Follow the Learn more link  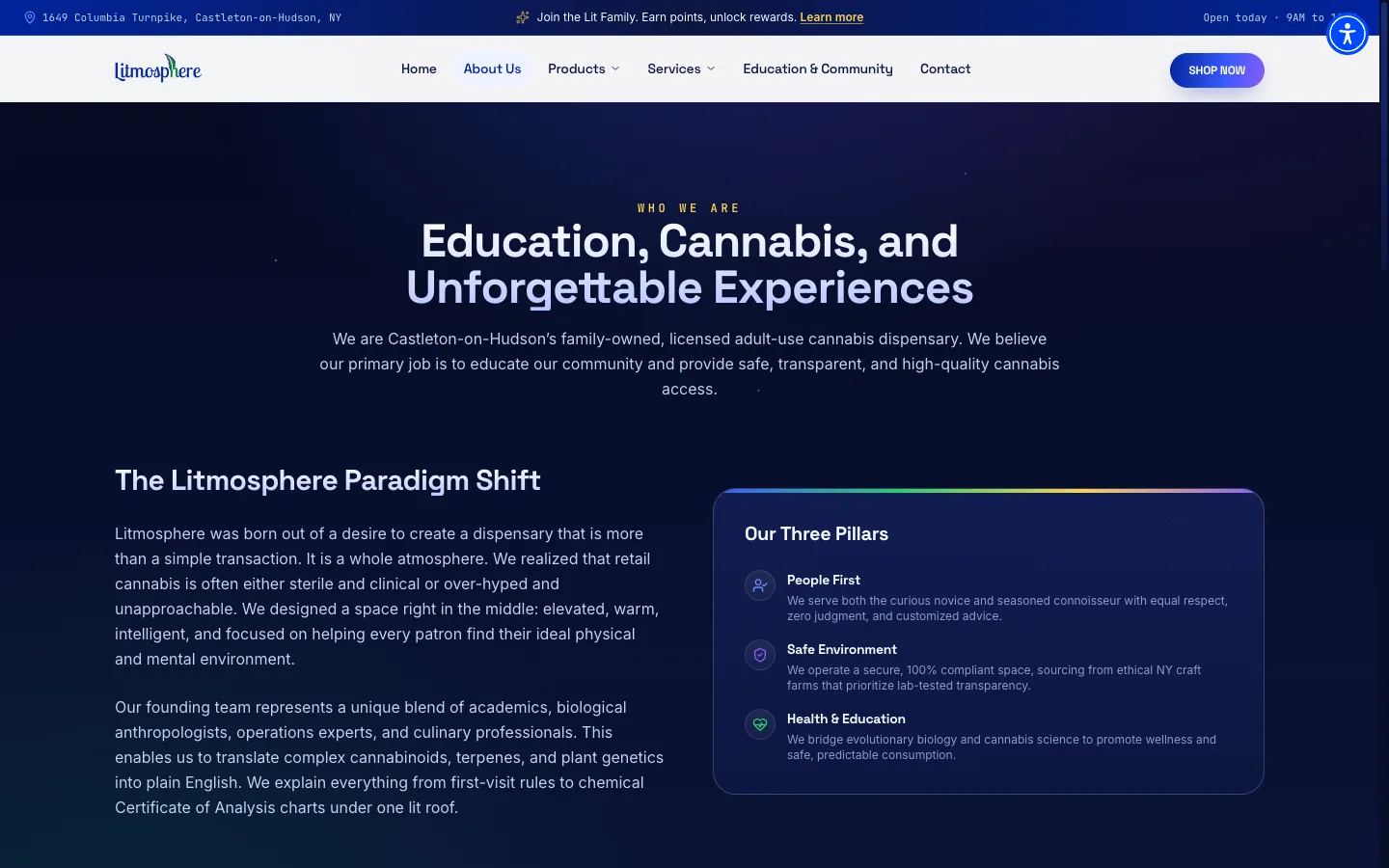[831, 17]
